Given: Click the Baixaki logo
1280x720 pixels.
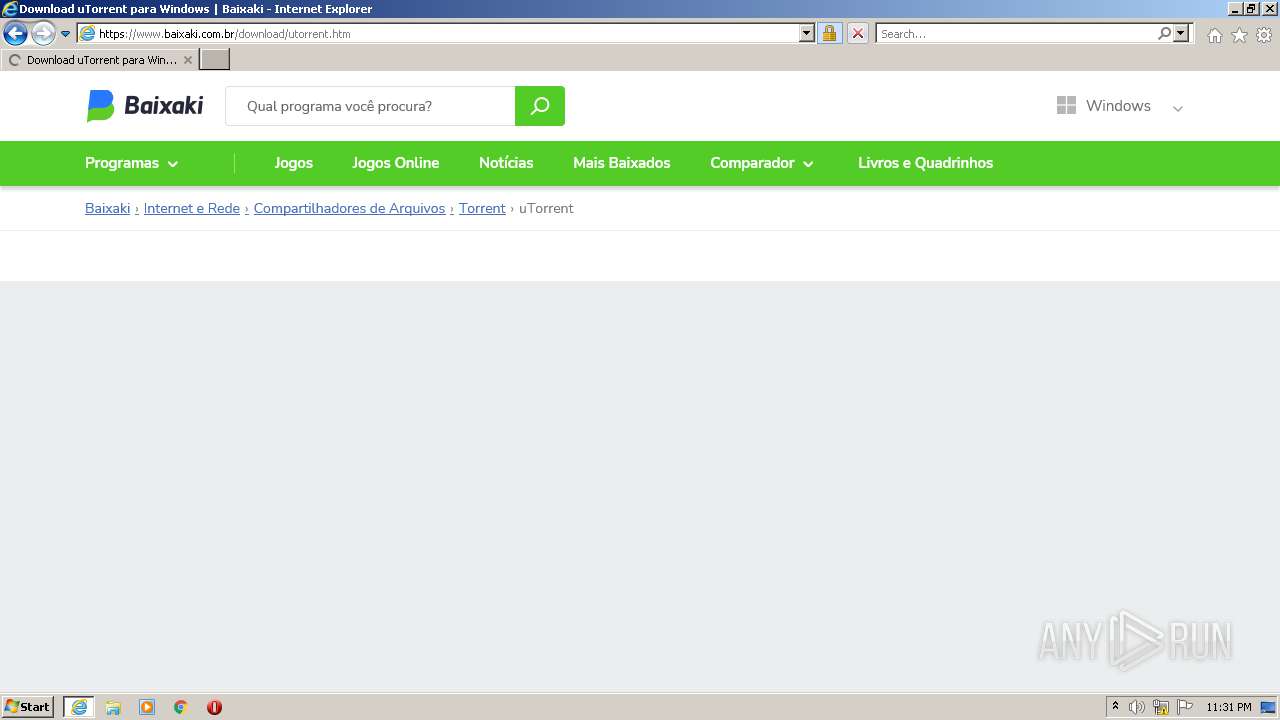Looking at the screenshot, I should coord(145,105).
